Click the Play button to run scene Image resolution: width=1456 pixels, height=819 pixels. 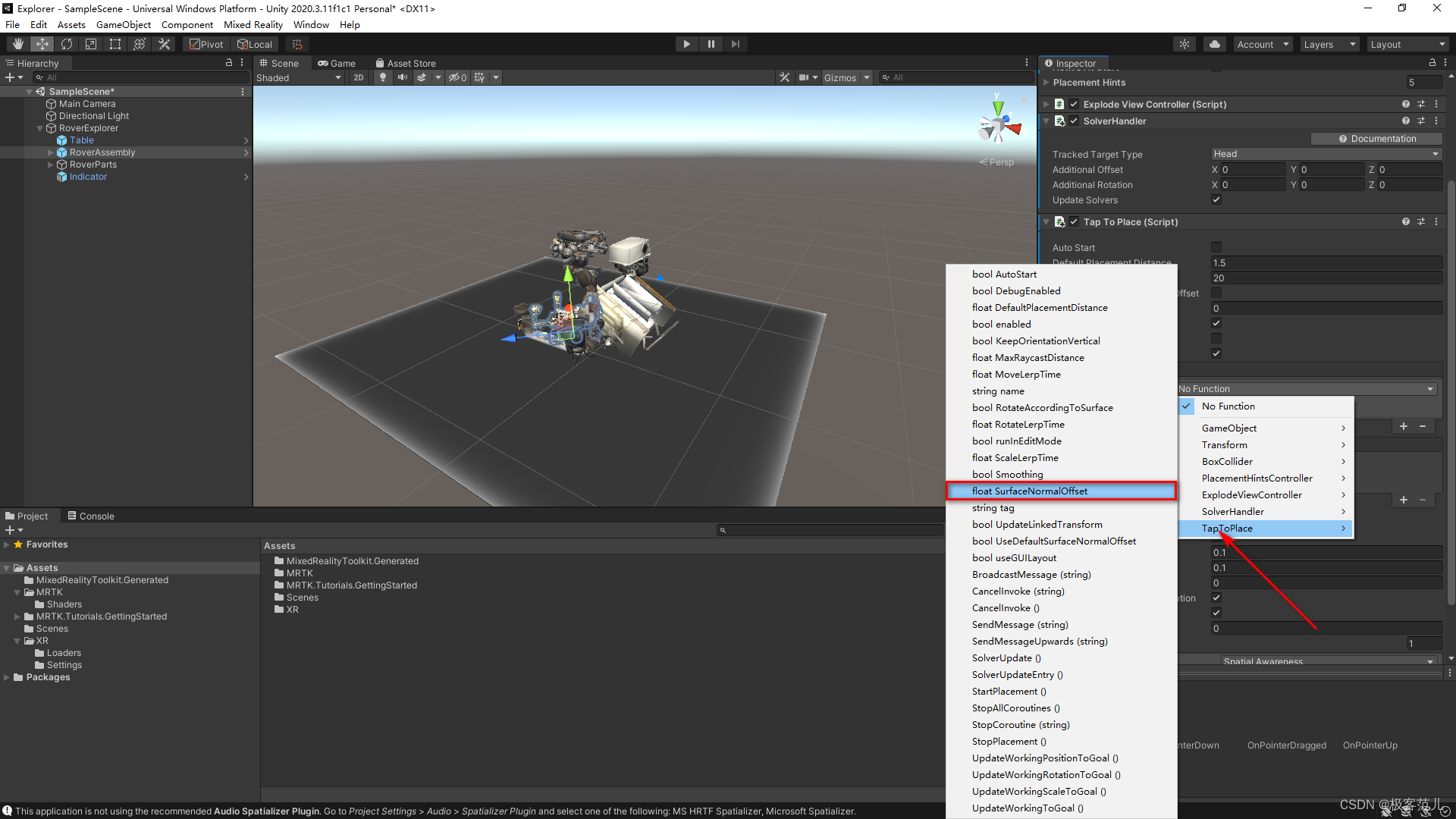pyautogui.click(x=687, y=43)
